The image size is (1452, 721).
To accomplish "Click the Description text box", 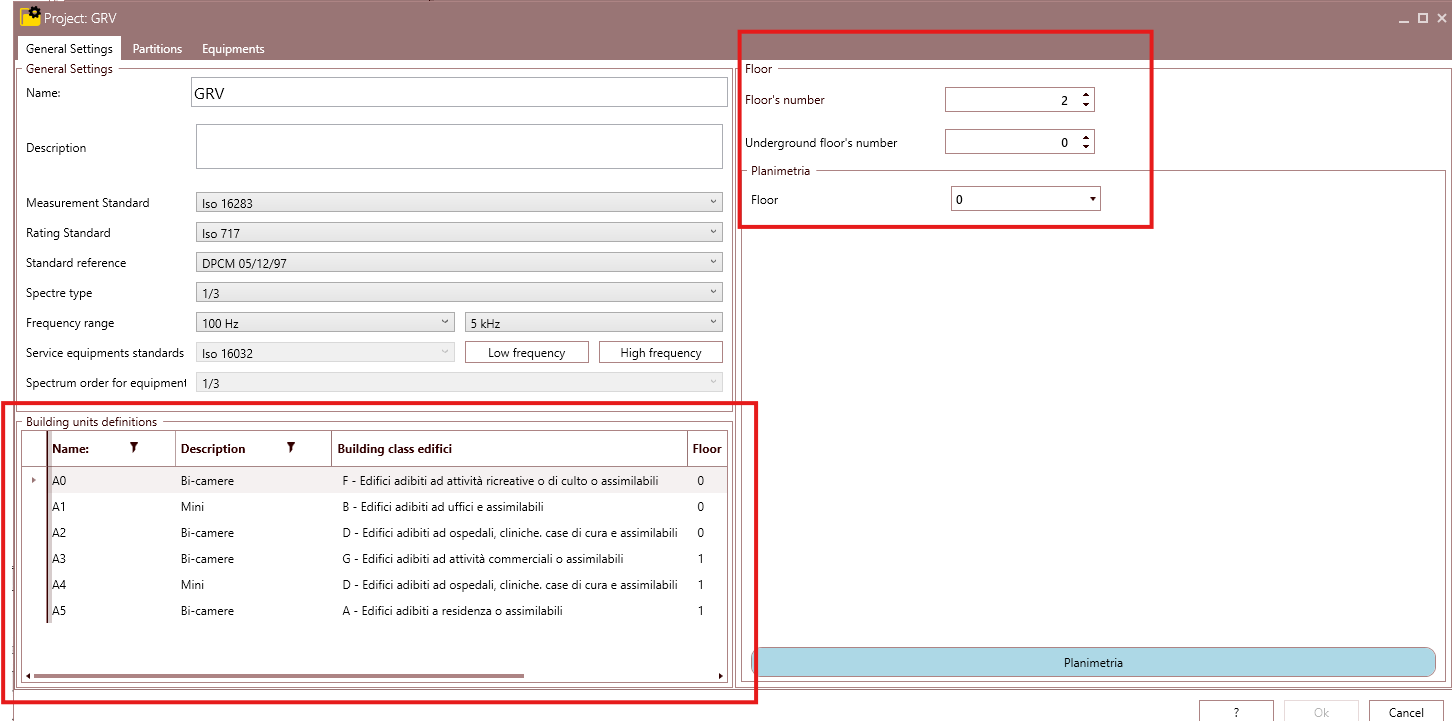I will [x=459, y=147].
